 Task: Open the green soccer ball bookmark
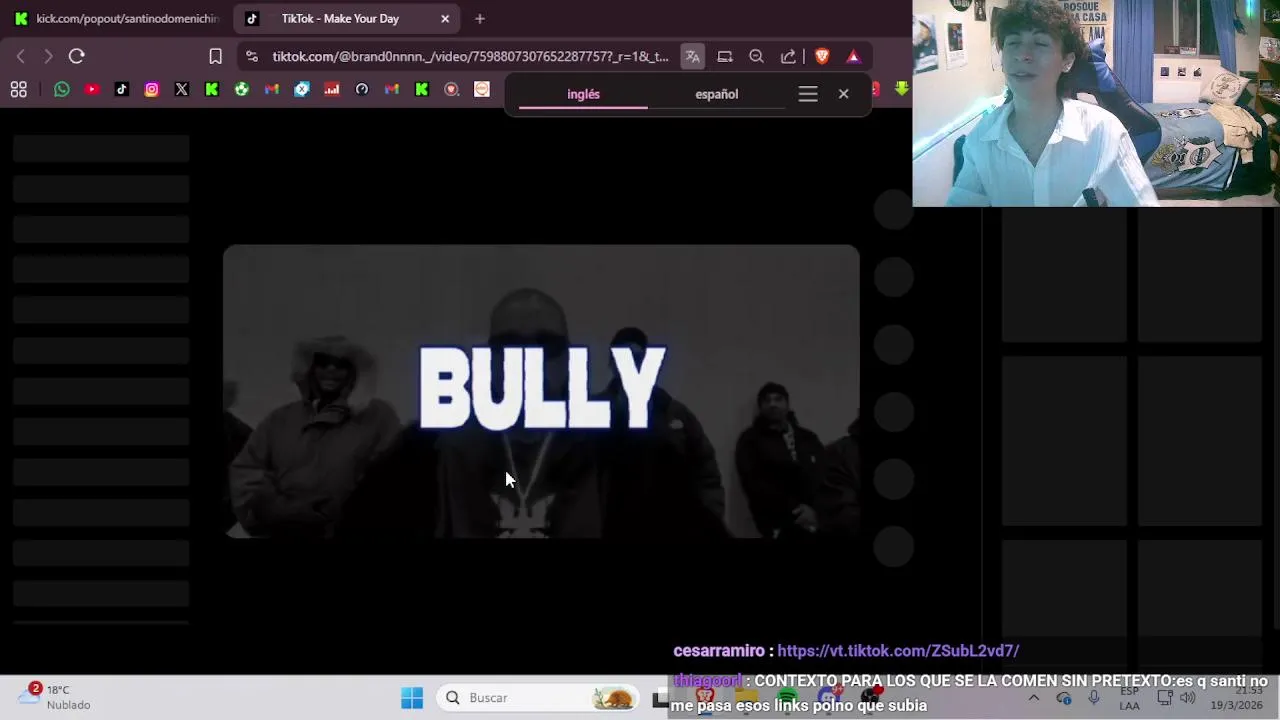(242, 89)
